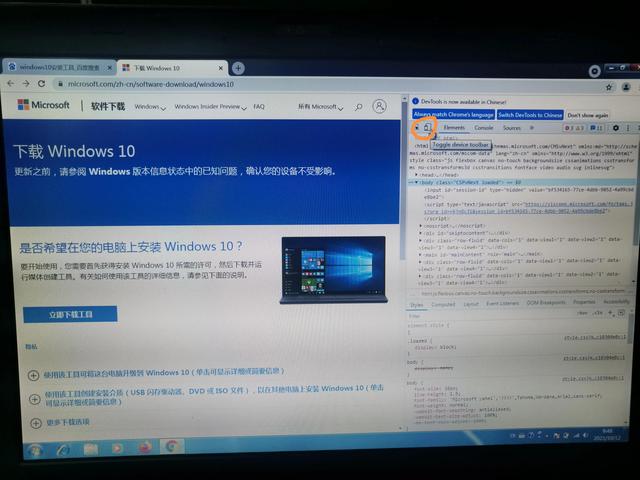The image size is (640, 480).
Task: Switch to the Console tab
Action: [484, 128]
